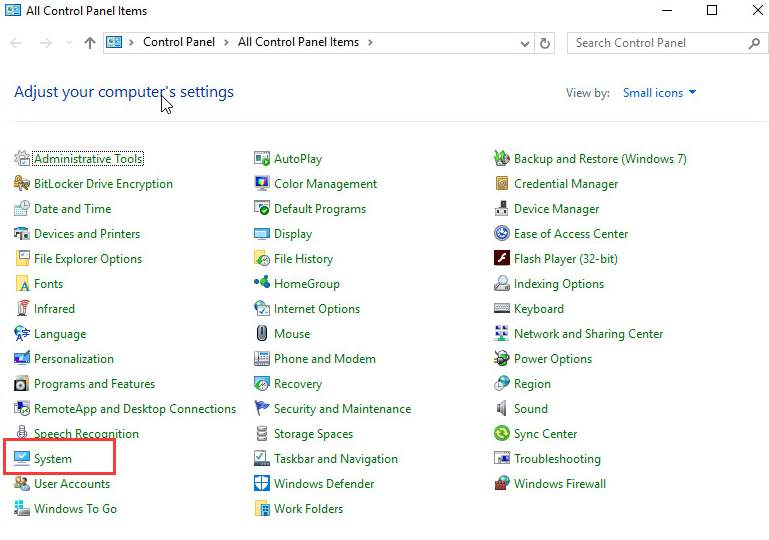Open the Windows To Go link
Viewport: 769px width, 540px height.
pyautogui.click(x=75, y=509)
